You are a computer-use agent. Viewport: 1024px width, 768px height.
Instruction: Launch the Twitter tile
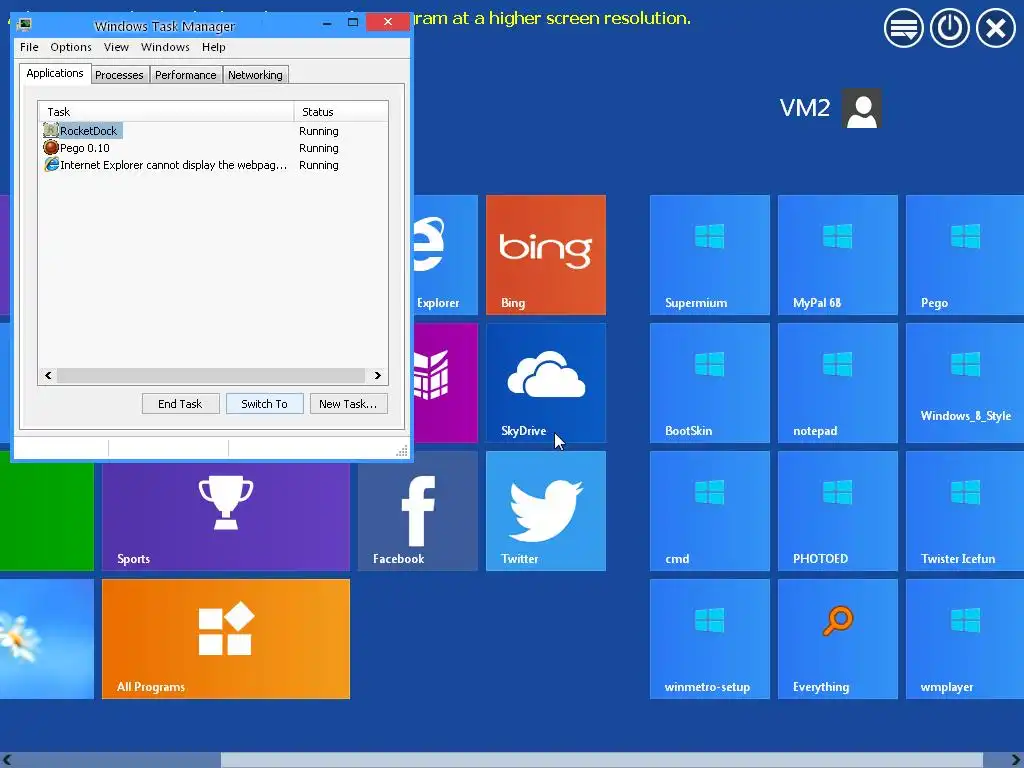point(545,511)
